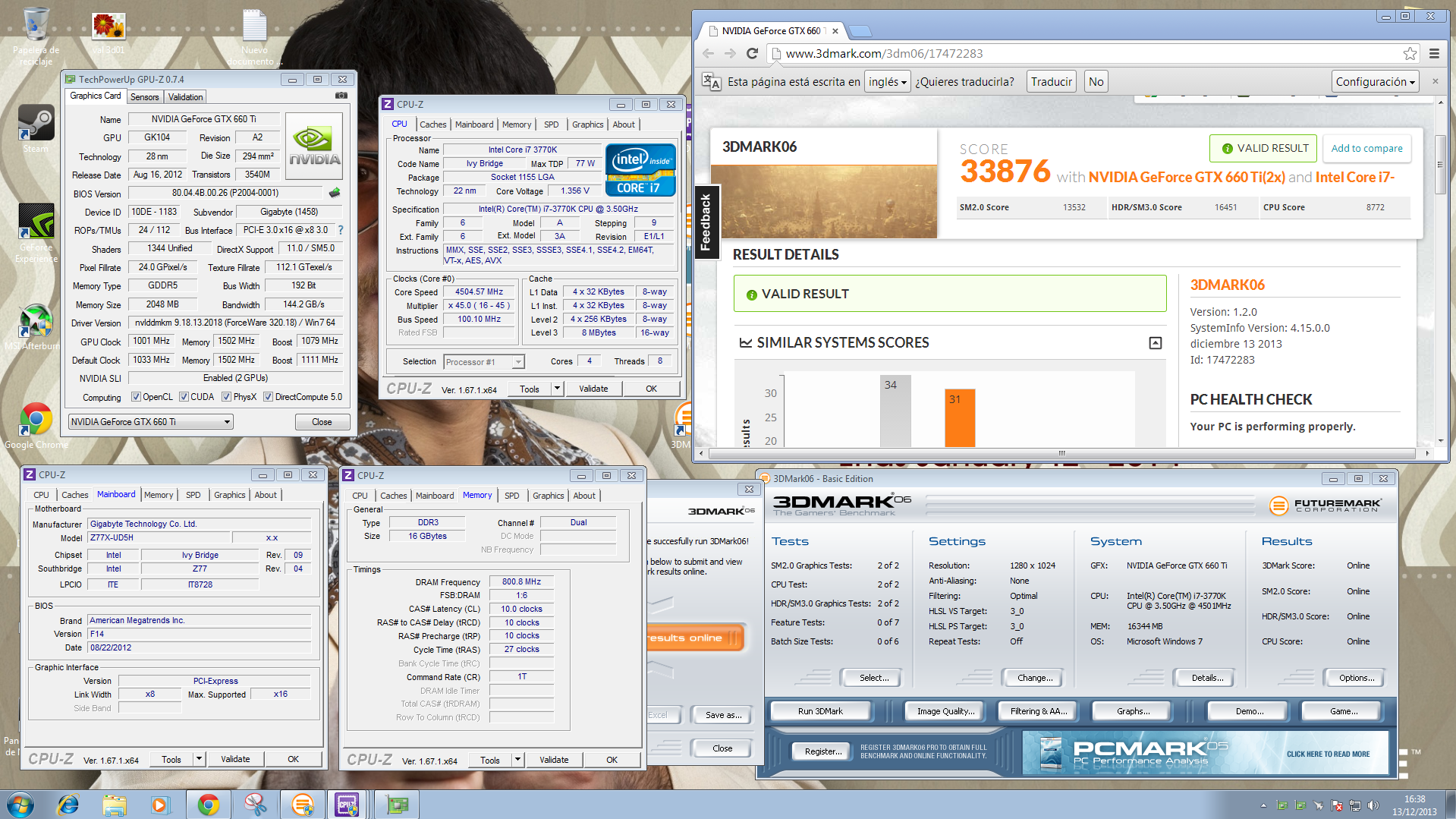The width and height of the screenshot is (1456, 819).
Task: Go back in Chrome browser
Action: click(x=708, y=53)
